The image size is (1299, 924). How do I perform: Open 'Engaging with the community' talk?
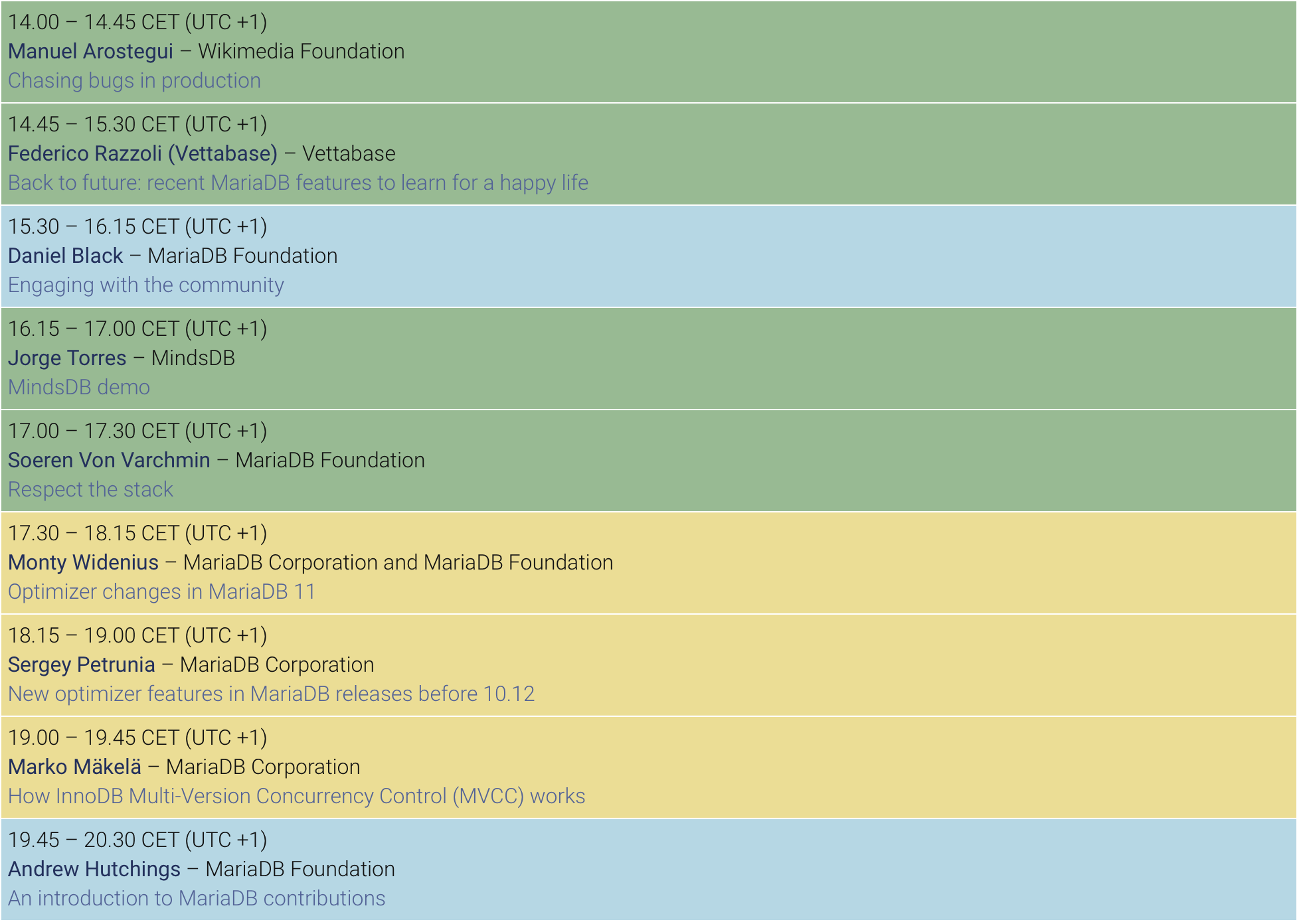tap(146, 285)
